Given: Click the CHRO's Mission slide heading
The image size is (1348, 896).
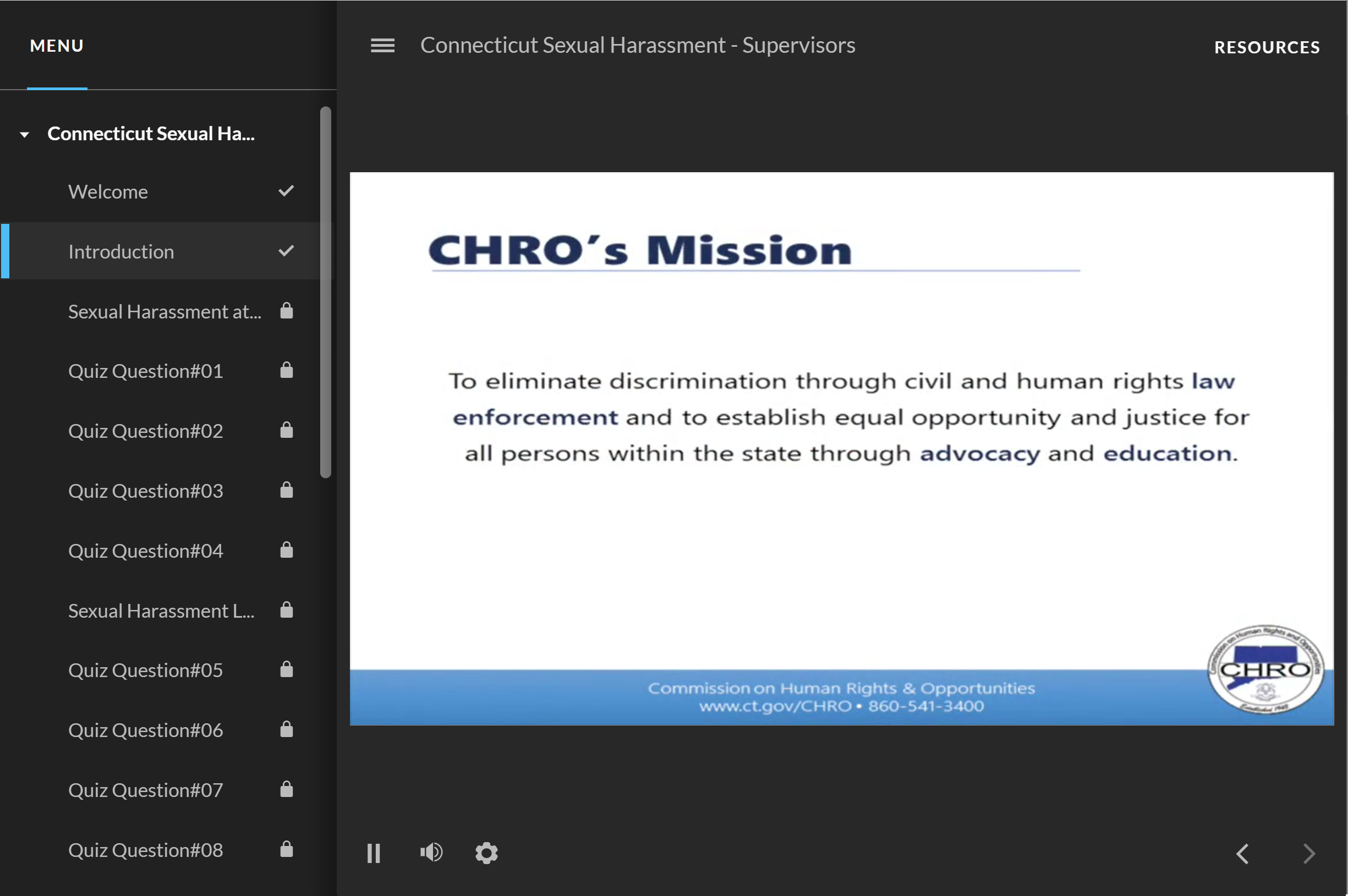Looking at the screenshot, I should pos(640,250).
